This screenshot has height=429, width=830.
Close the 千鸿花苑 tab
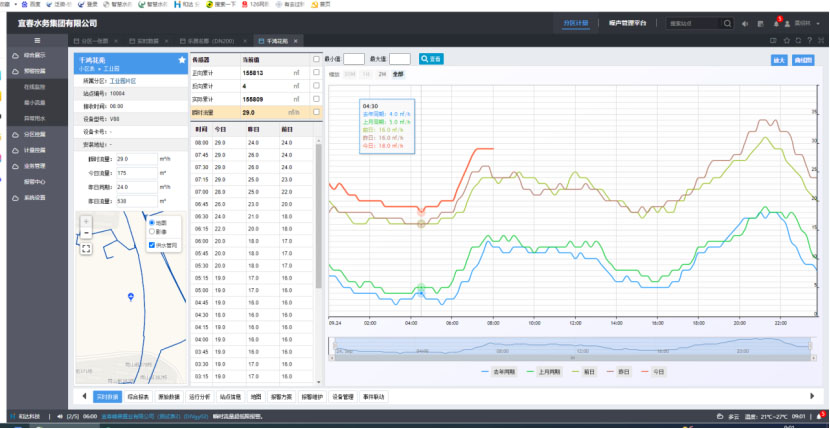(295, 41)
